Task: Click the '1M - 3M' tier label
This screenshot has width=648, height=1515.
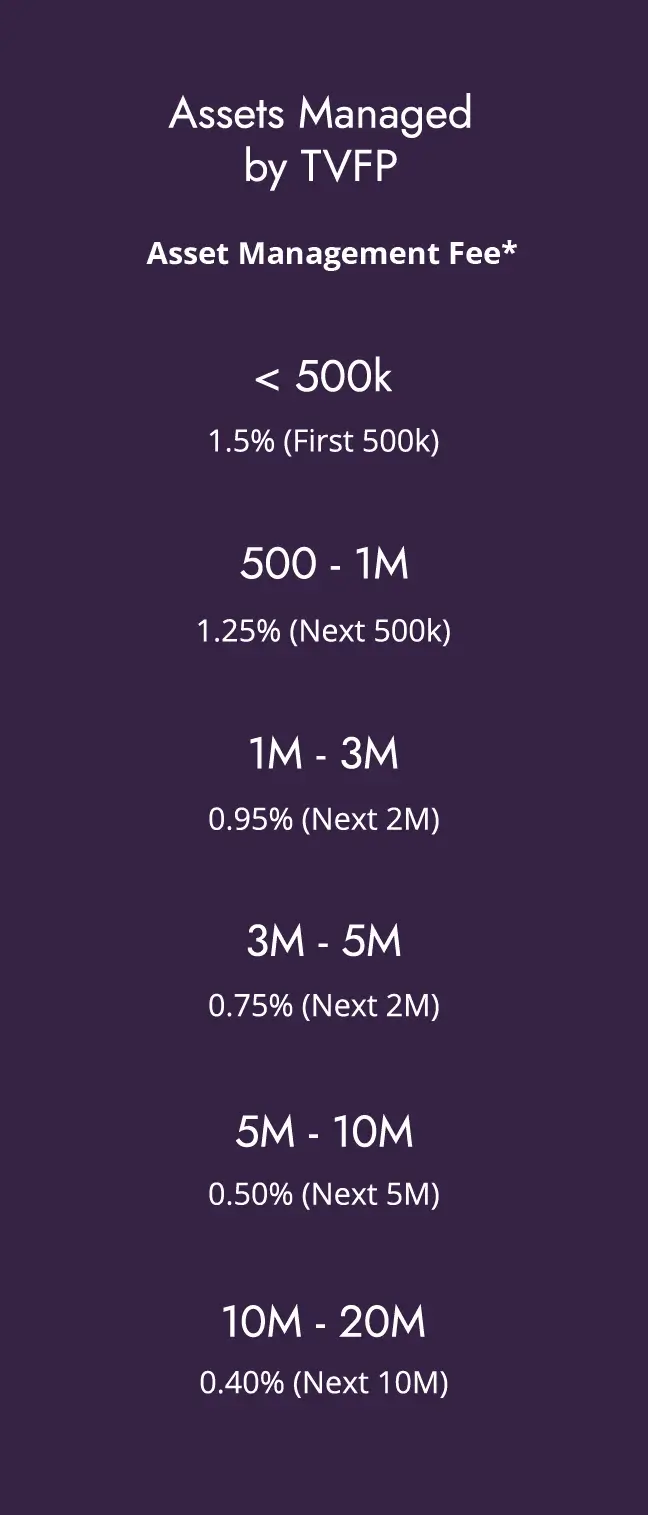Action: (324, 753)
